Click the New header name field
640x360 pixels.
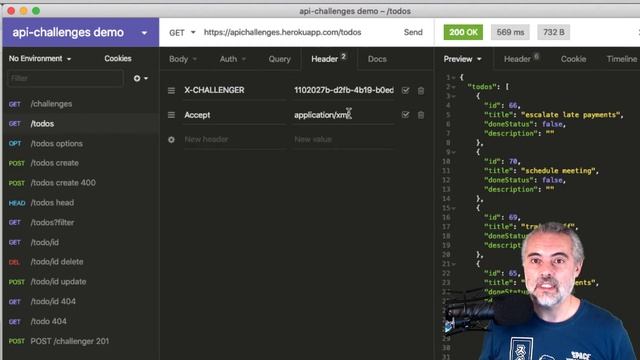pos(234,140)
